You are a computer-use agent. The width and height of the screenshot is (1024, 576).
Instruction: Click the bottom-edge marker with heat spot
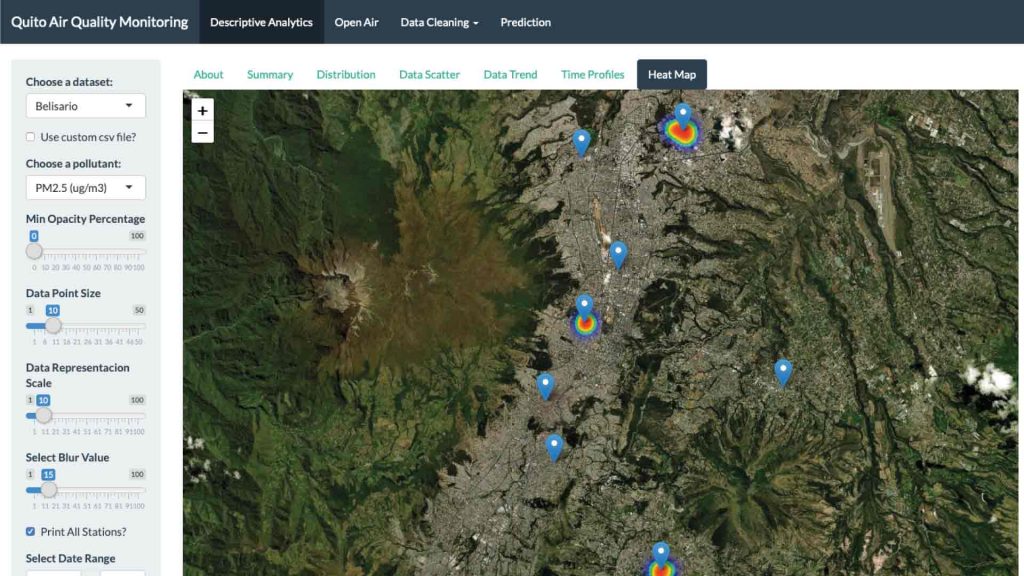pyautogui.click(x=660, y=554)
